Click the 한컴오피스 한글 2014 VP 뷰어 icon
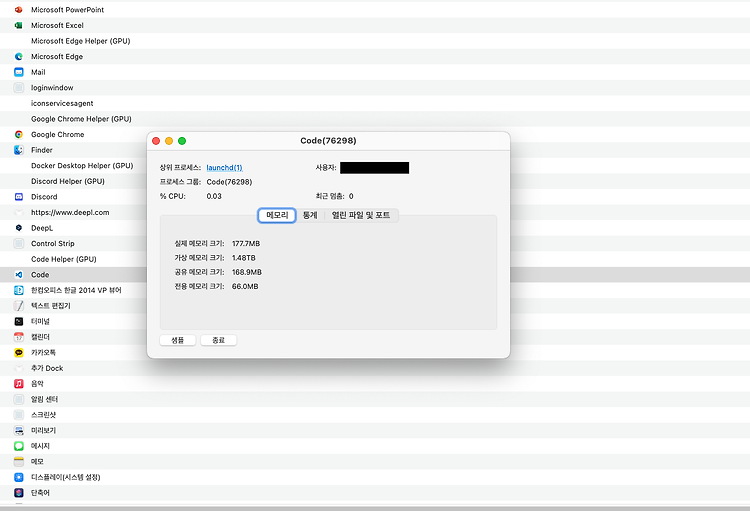The width and height of the screenshot is (750, 511). click(x=19, y=290)
